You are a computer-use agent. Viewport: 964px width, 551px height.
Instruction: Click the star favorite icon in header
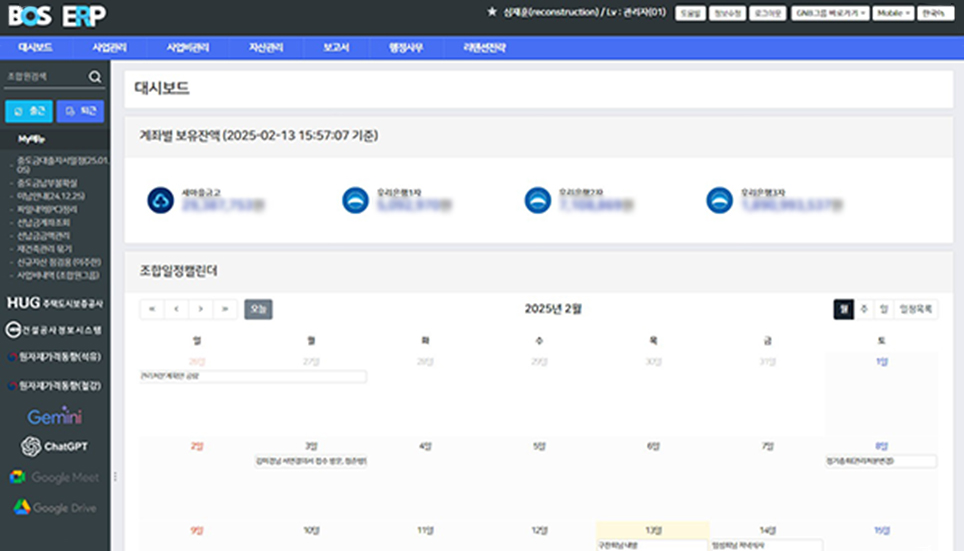(x=491, y=13)
